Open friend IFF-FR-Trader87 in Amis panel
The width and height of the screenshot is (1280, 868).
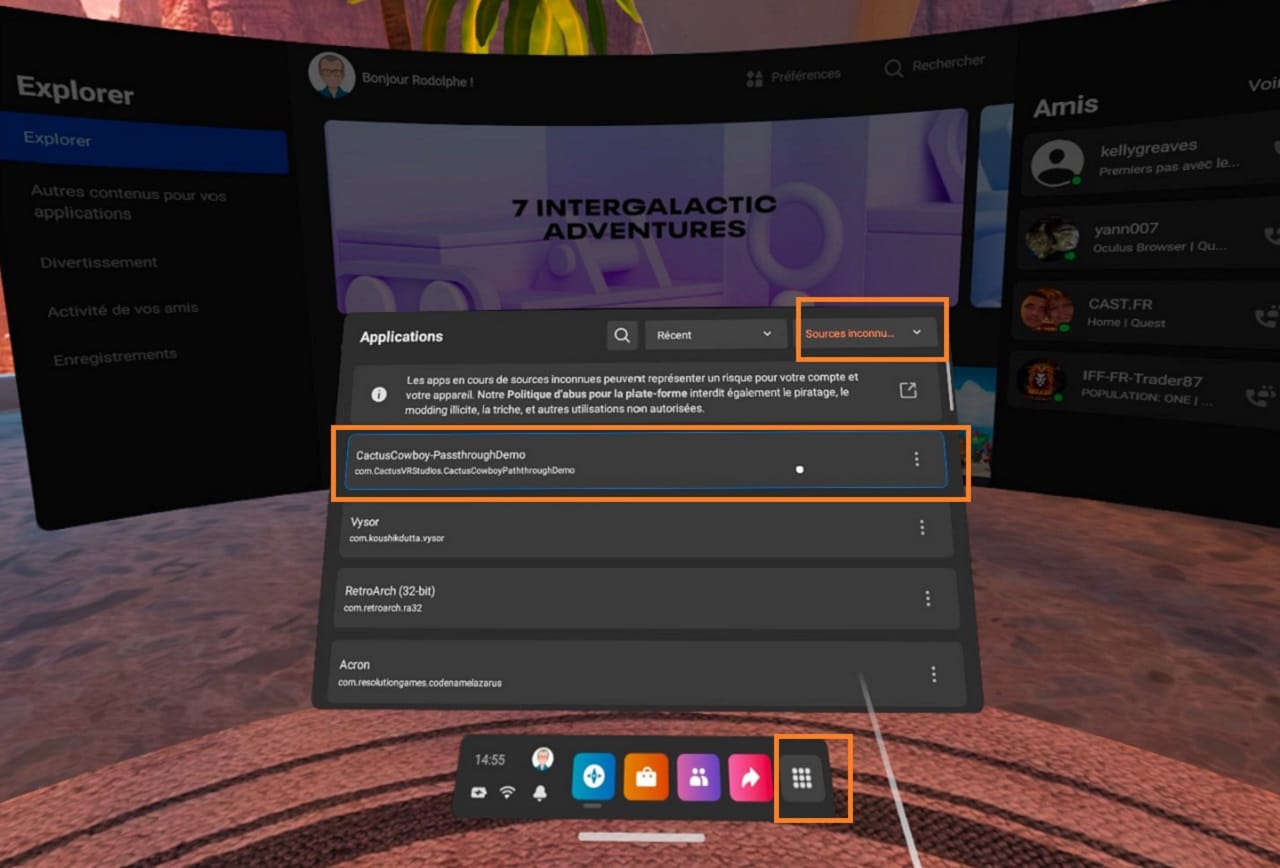click(1145, 383)
